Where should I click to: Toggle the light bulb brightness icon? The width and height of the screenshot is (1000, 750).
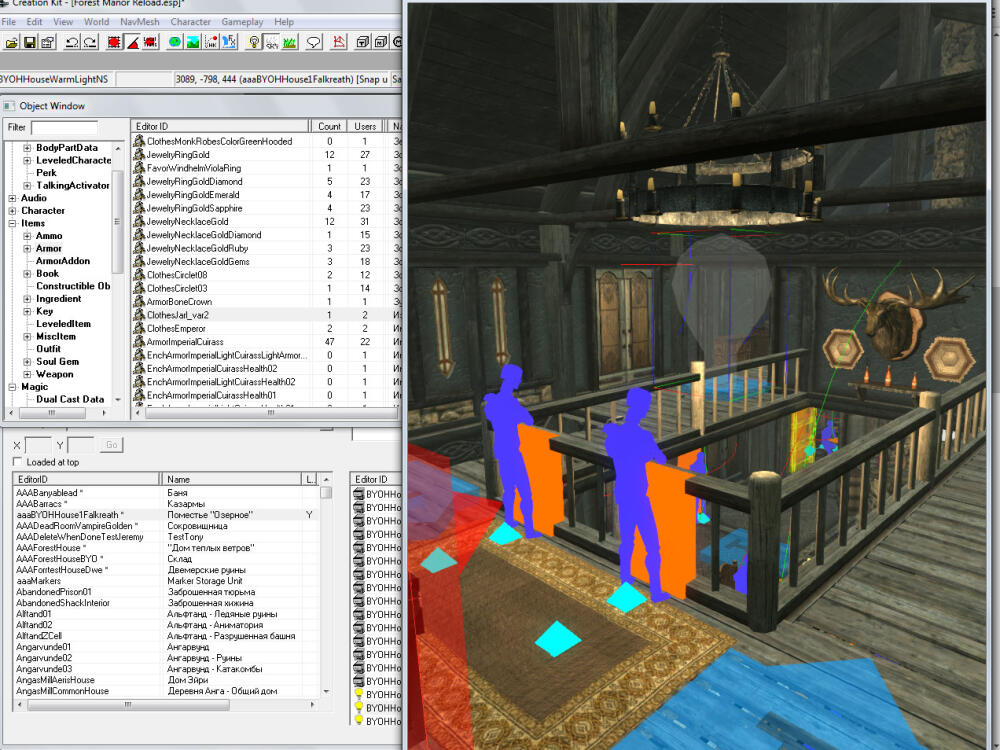click(x=254, y=43)
